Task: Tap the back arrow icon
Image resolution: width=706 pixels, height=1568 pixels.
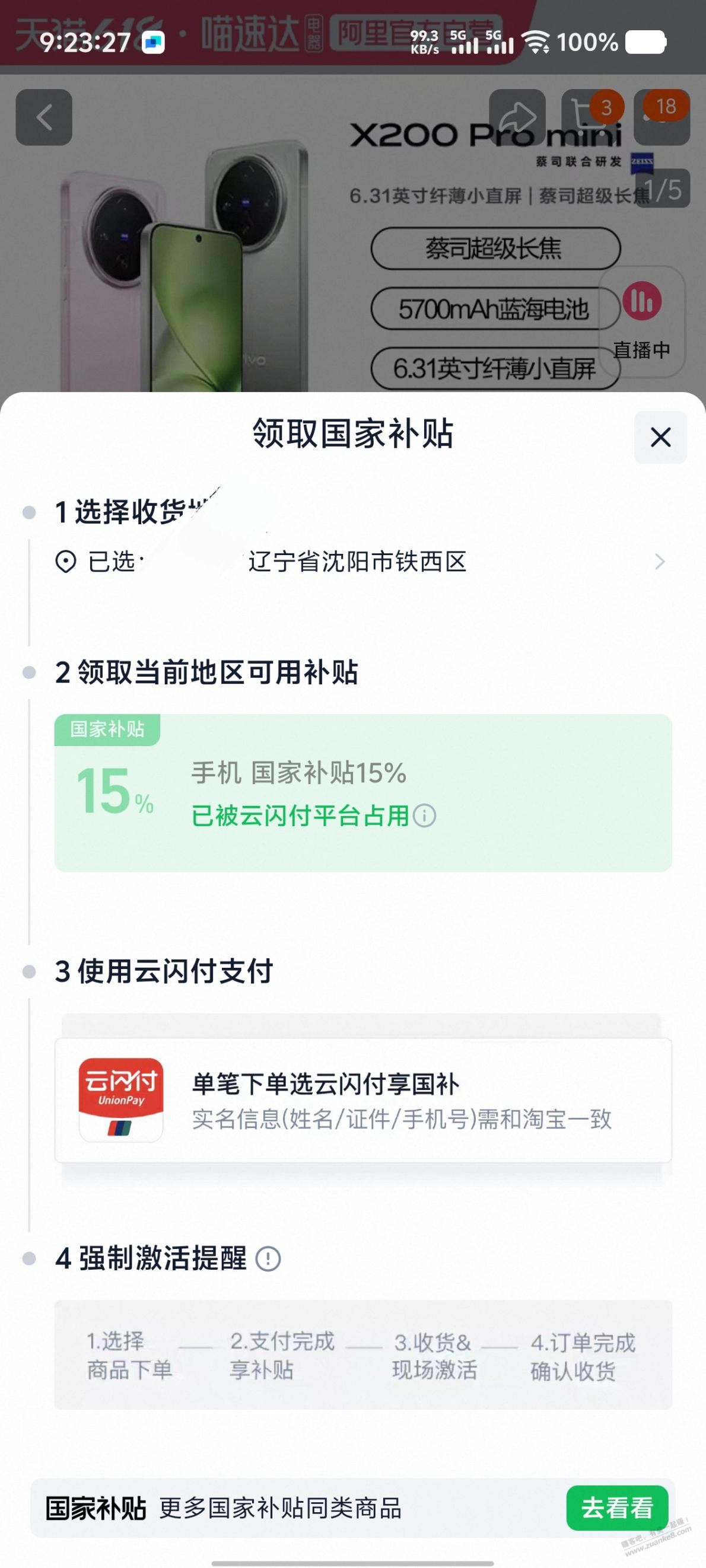Action: coord(44,117)
